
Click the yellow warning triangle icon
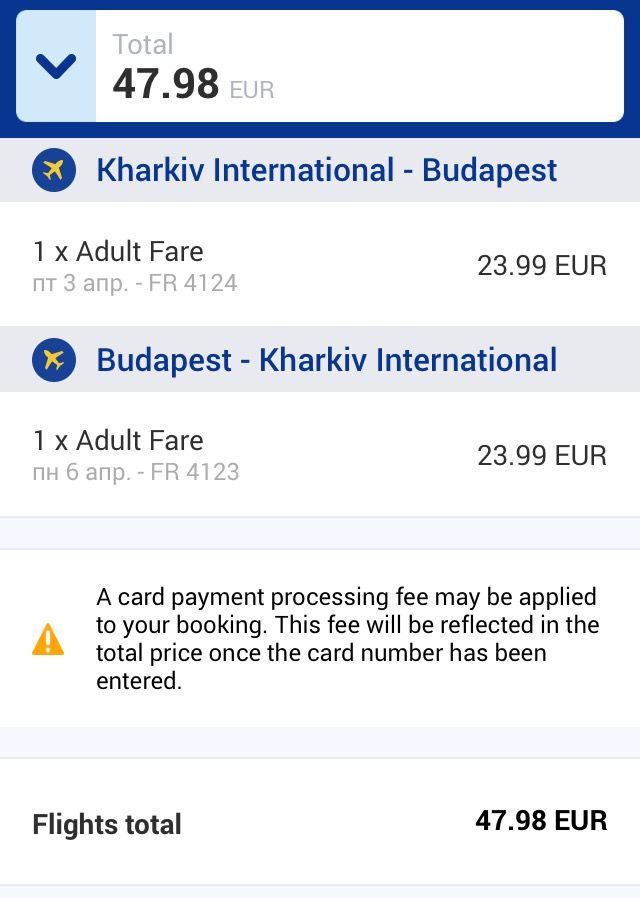point(48,639)
